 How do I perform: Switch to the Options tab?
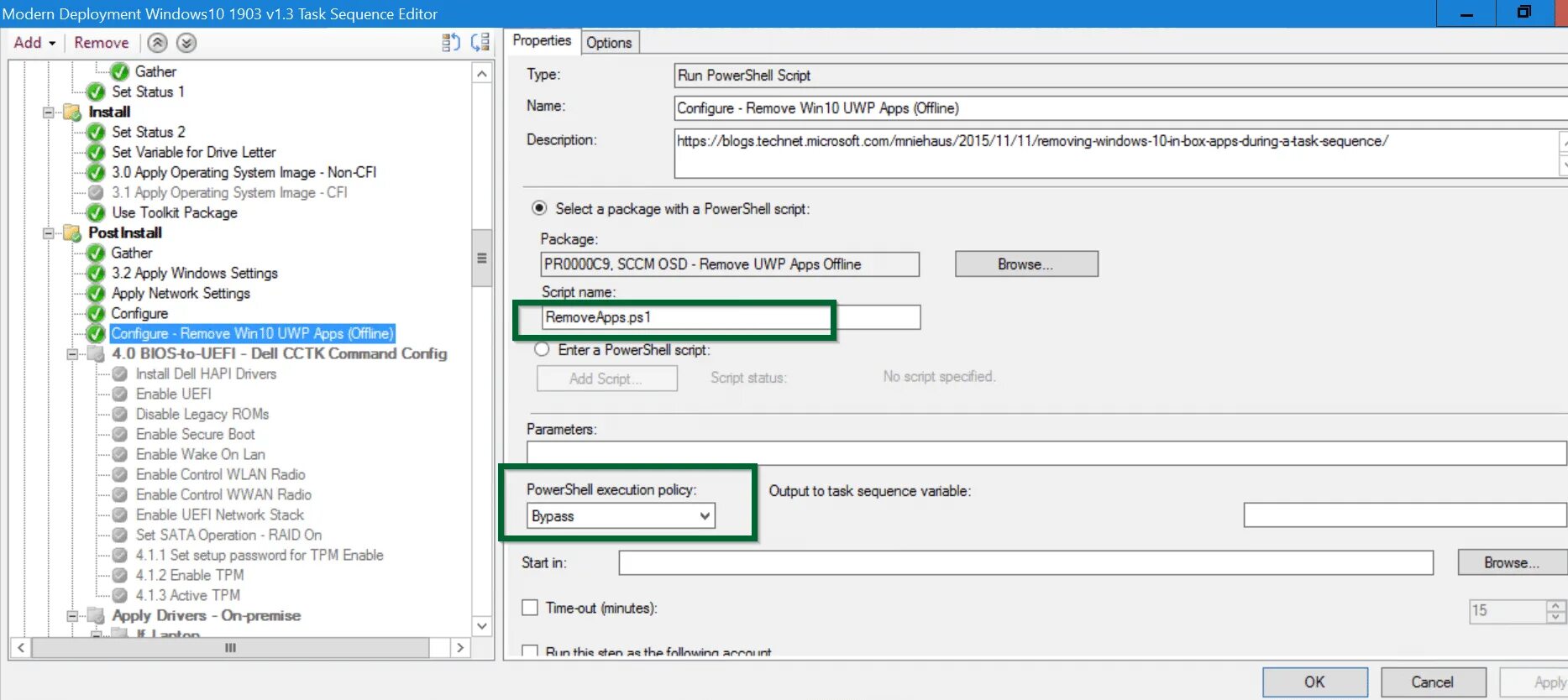[x=608, y=43]
